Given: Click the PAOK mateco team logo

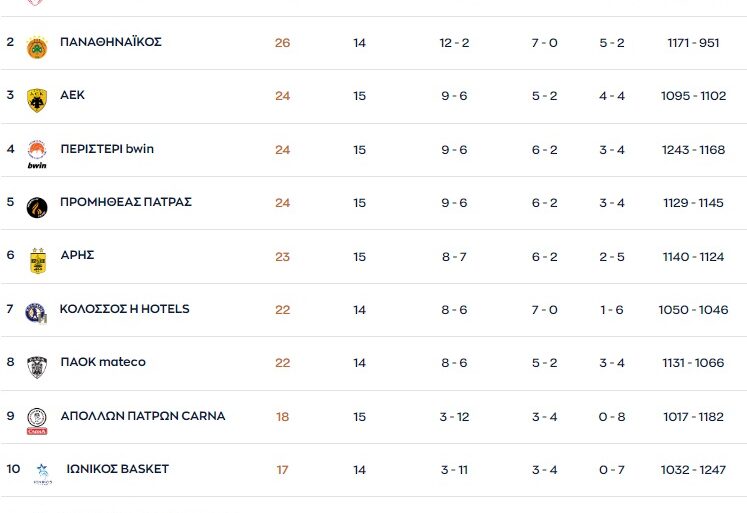Looking at the screenshot, I should [x=37, y=366].
